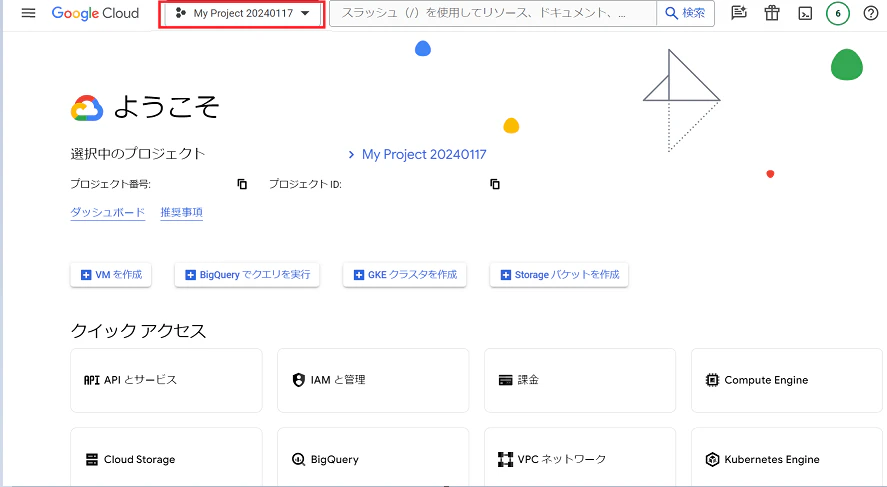
Task: Open the Kubernetes Engine card
Action: [787, 457]
